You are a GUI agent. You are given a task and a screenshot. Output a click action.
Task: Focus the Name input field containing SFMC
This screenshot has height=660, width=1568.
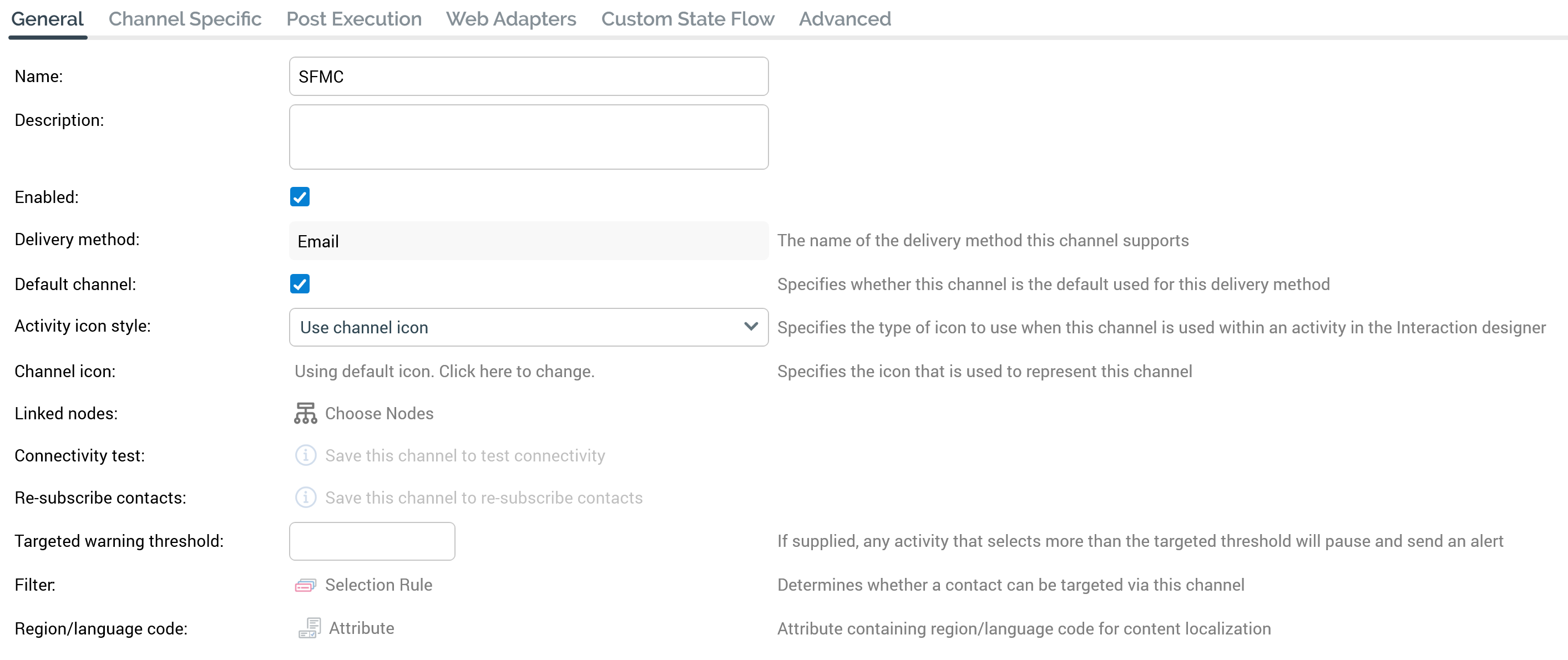(528, 77)
